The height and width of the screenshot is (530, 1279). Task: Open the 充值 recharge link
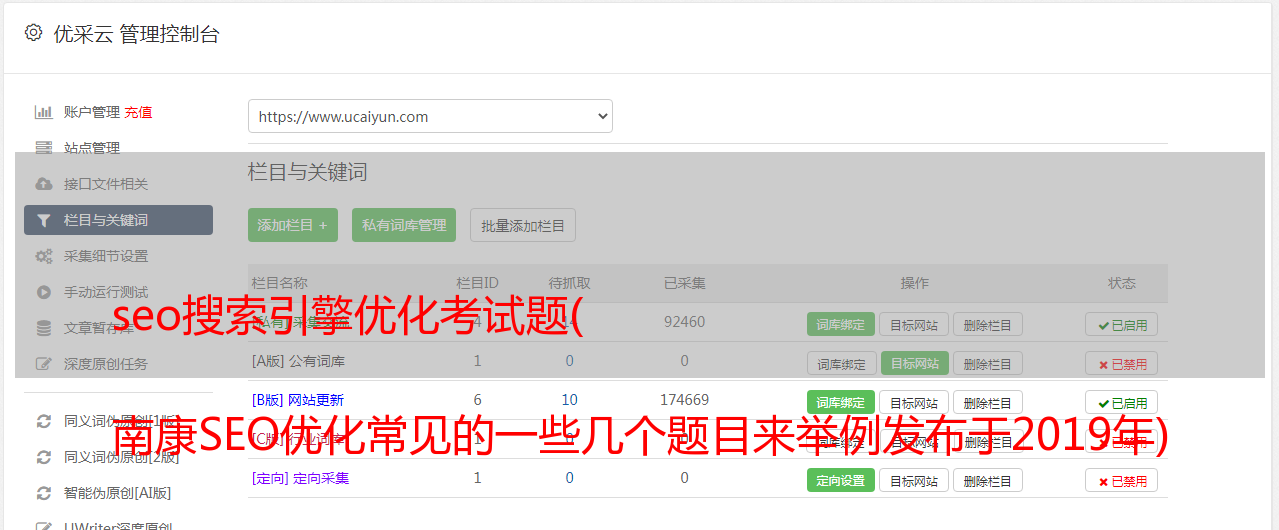[138, 112]
